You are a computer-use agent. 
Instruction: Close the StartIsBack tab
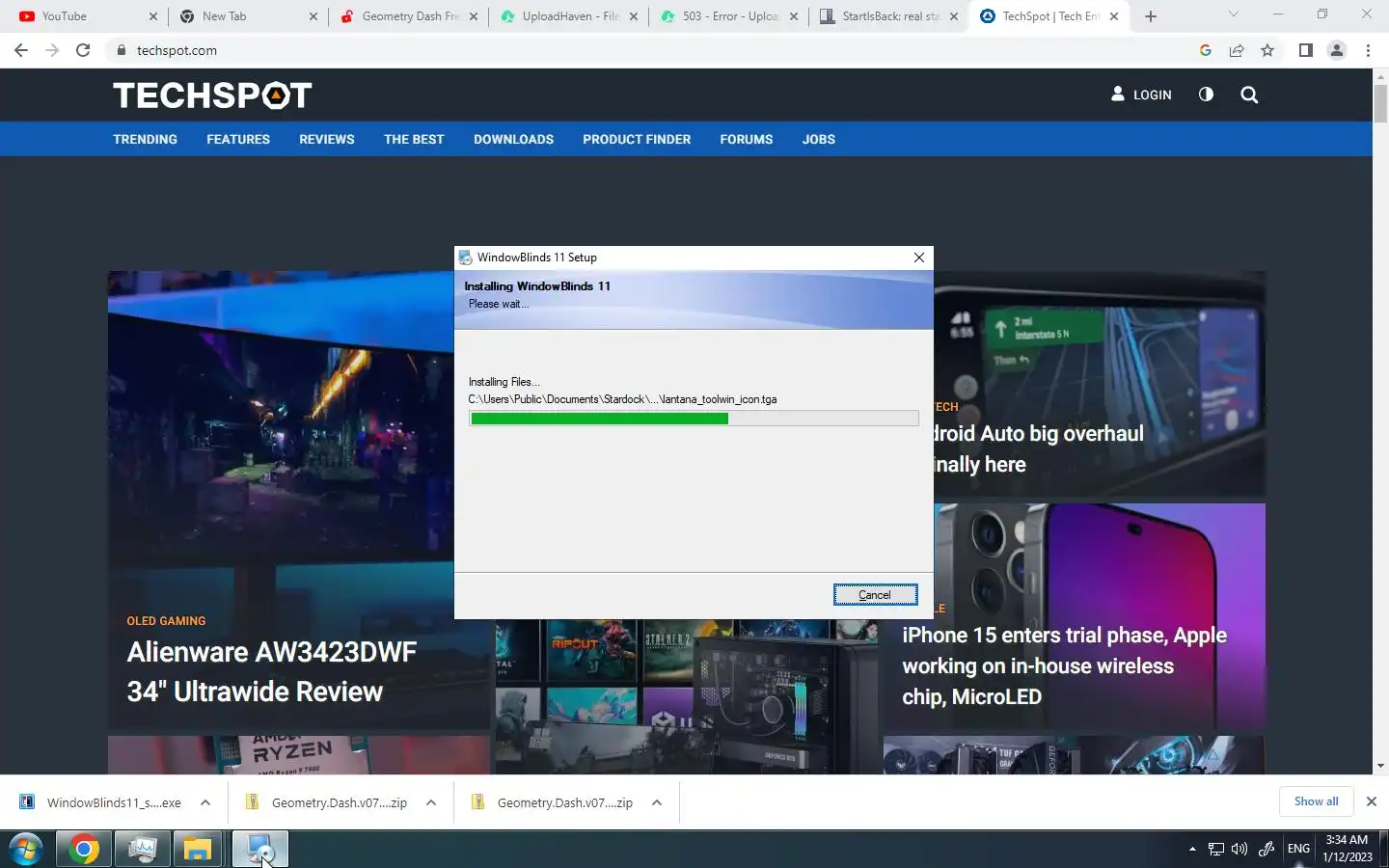953,16
